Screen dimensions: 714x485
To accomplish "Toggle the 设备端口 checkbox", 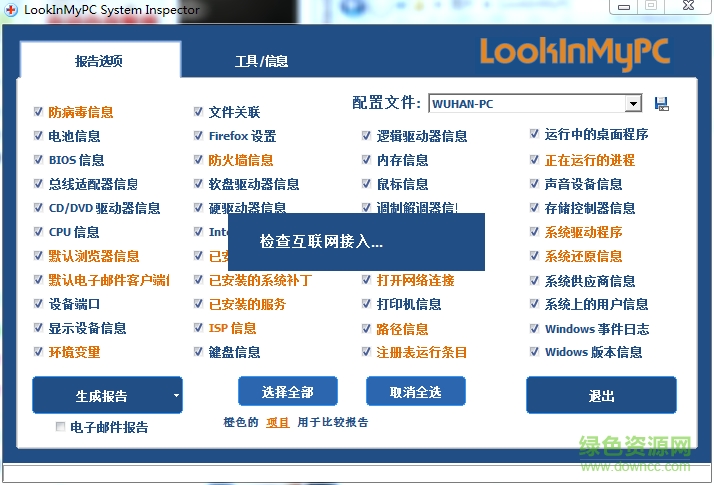I will pos(38,303).
